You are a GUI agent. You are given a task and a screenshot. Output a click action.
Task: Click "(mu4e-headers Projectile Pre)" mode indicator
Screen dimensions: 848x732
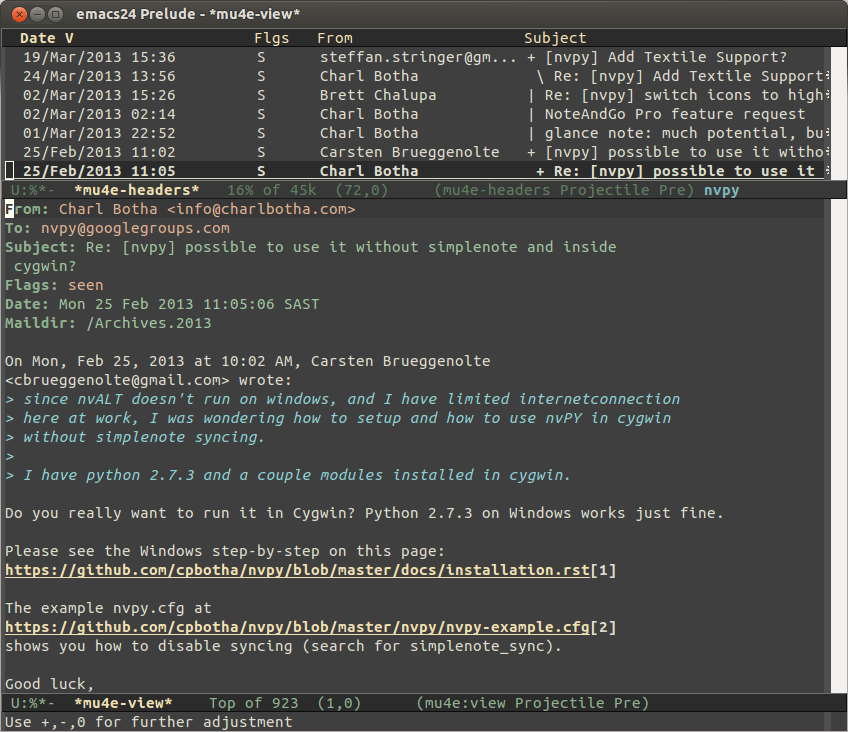[565, 190]
